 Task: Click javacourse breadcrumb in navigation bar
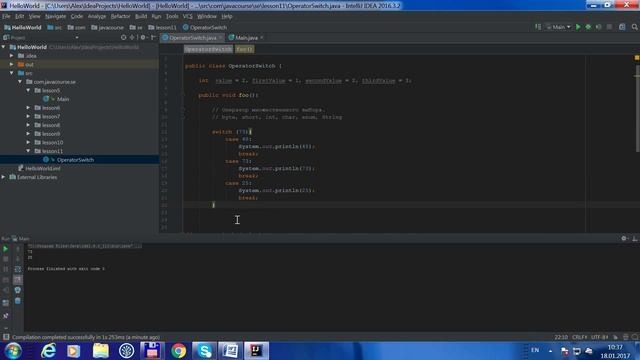coord(107,27)
